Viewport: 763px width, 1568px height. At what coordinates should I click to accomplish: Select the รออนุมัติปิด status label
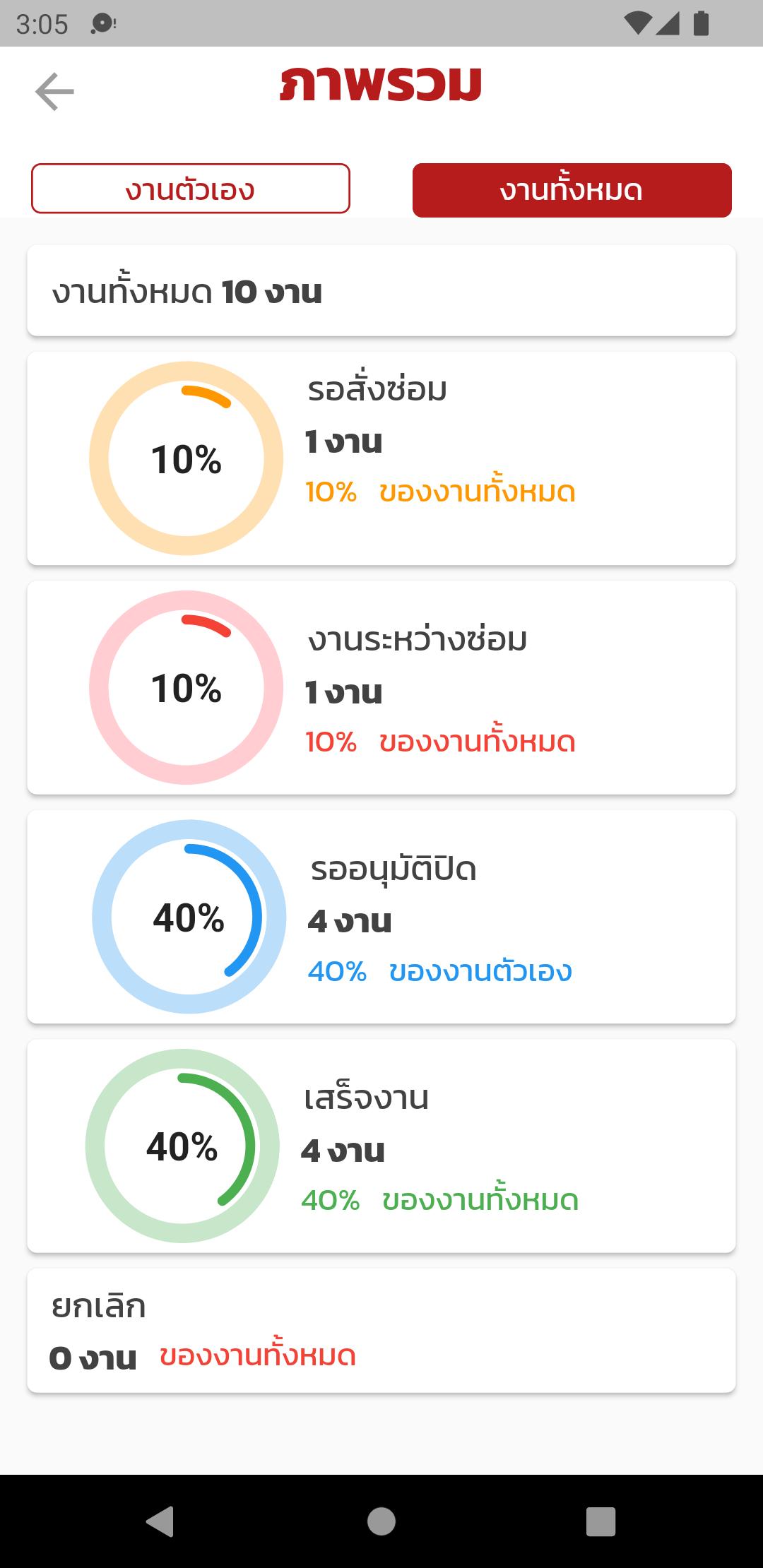click(x=394, y=869)
